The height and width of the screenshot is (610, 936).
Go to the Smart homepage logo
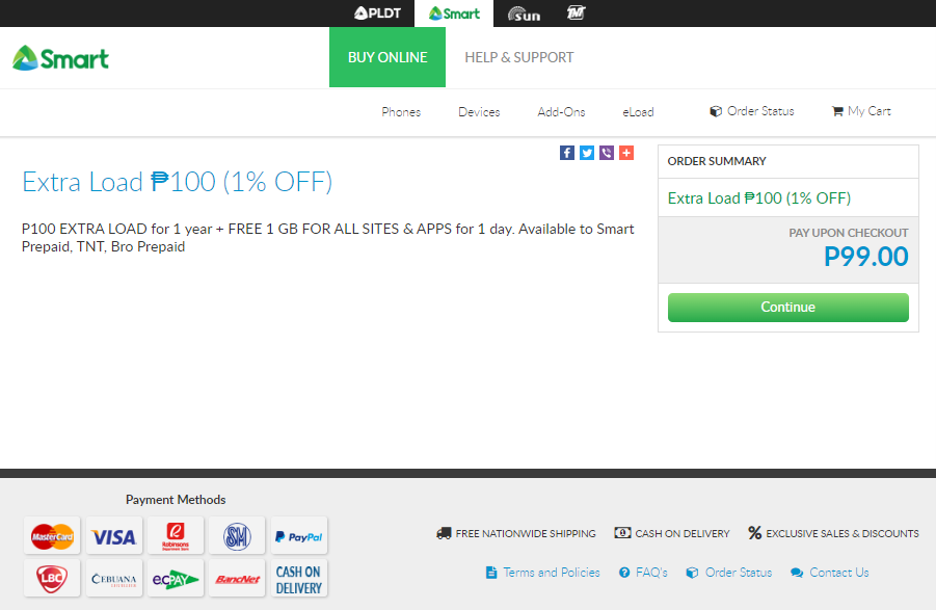click(60, 58)
